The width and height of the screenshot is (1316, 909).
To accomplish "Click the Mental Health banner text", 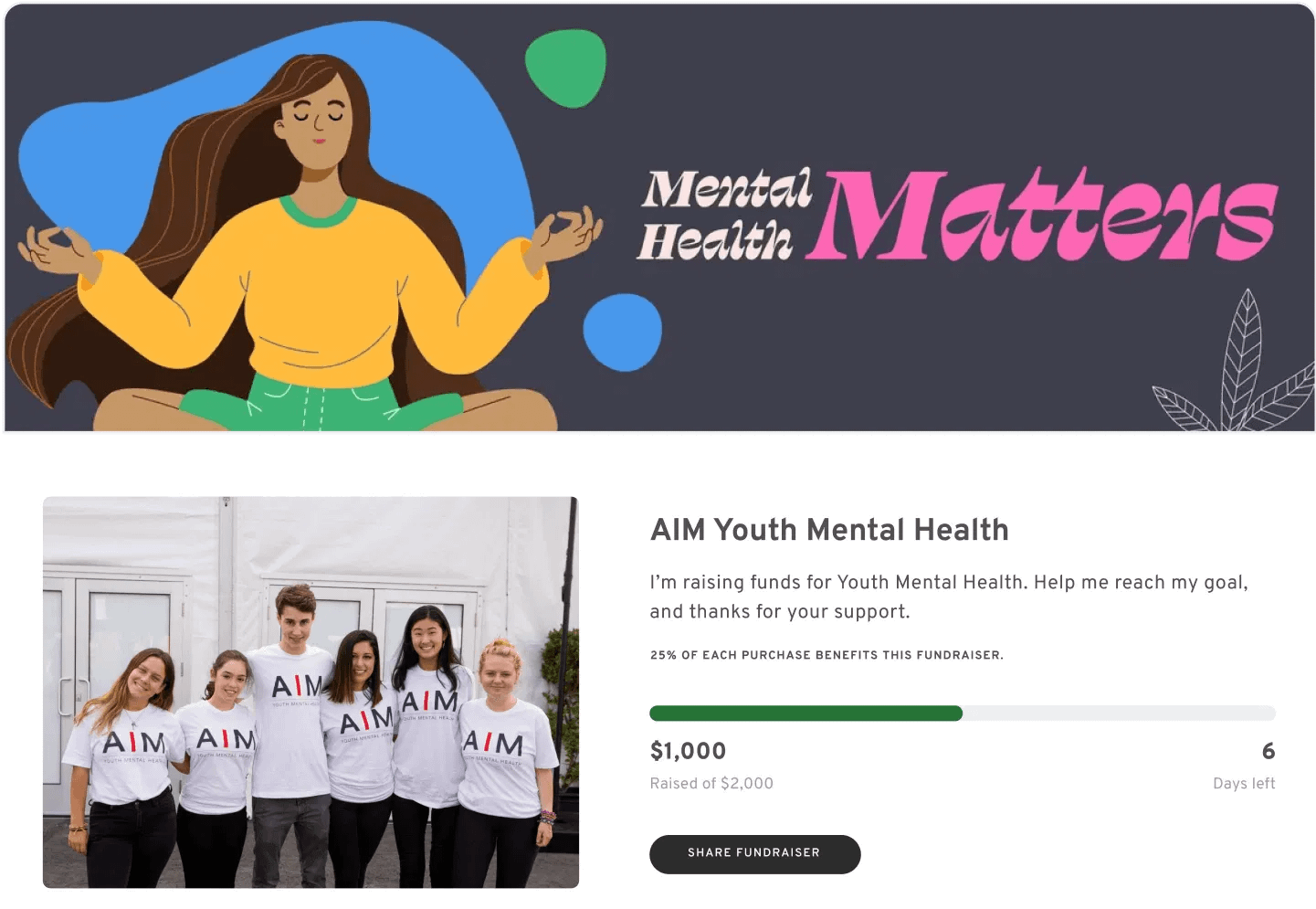I will coord(724,215).
